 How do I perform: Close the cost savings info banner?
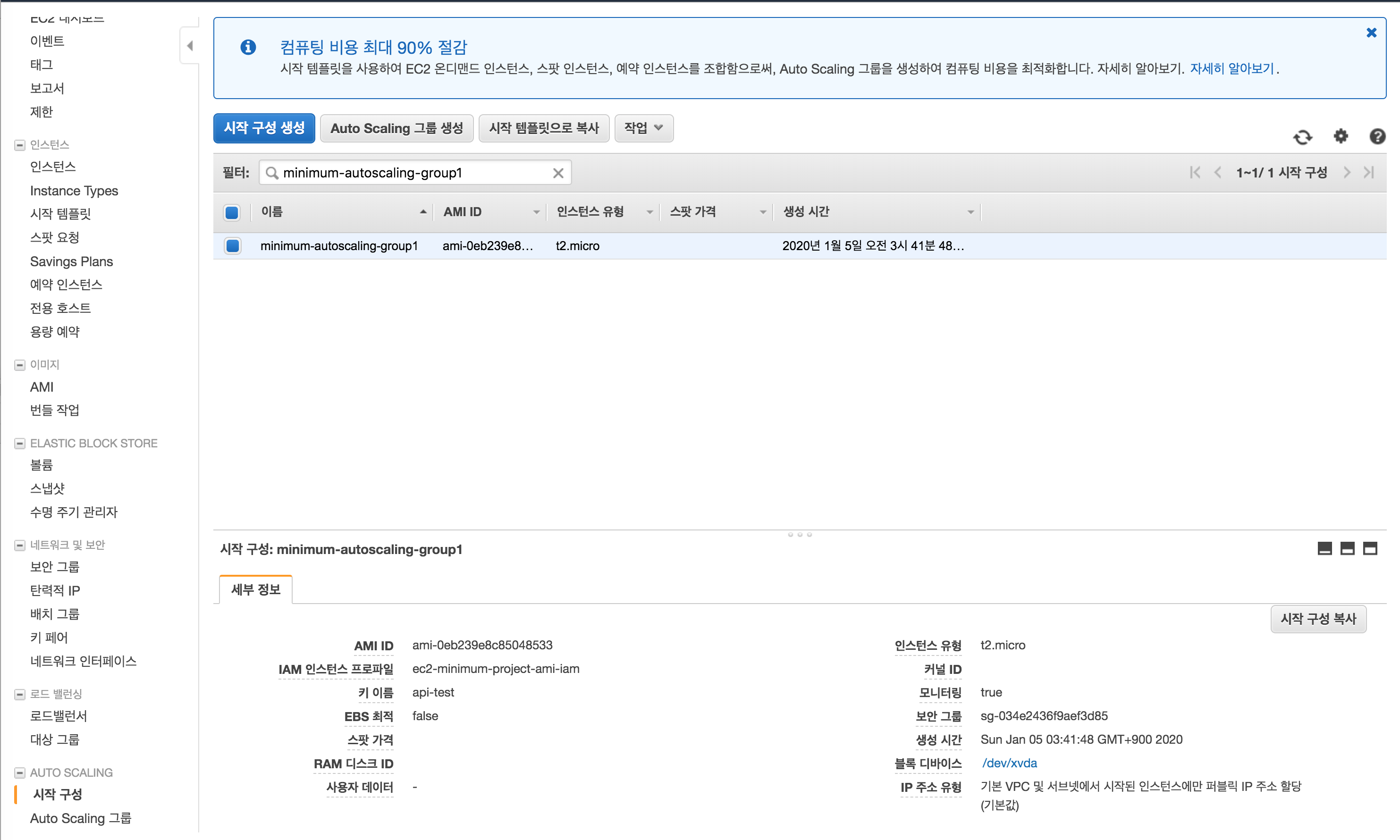tap(1371, 33)
